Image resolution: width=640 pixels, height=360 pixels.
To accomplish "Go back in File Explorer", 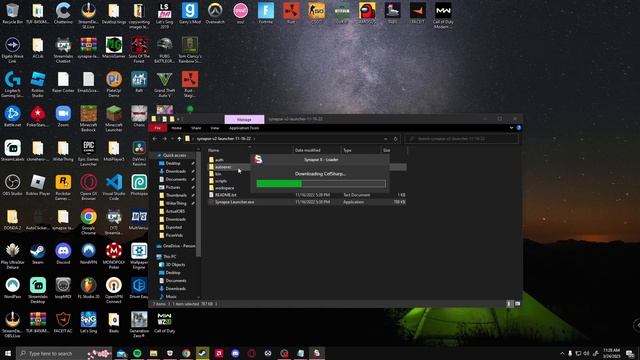I will [x=155, y=139].
